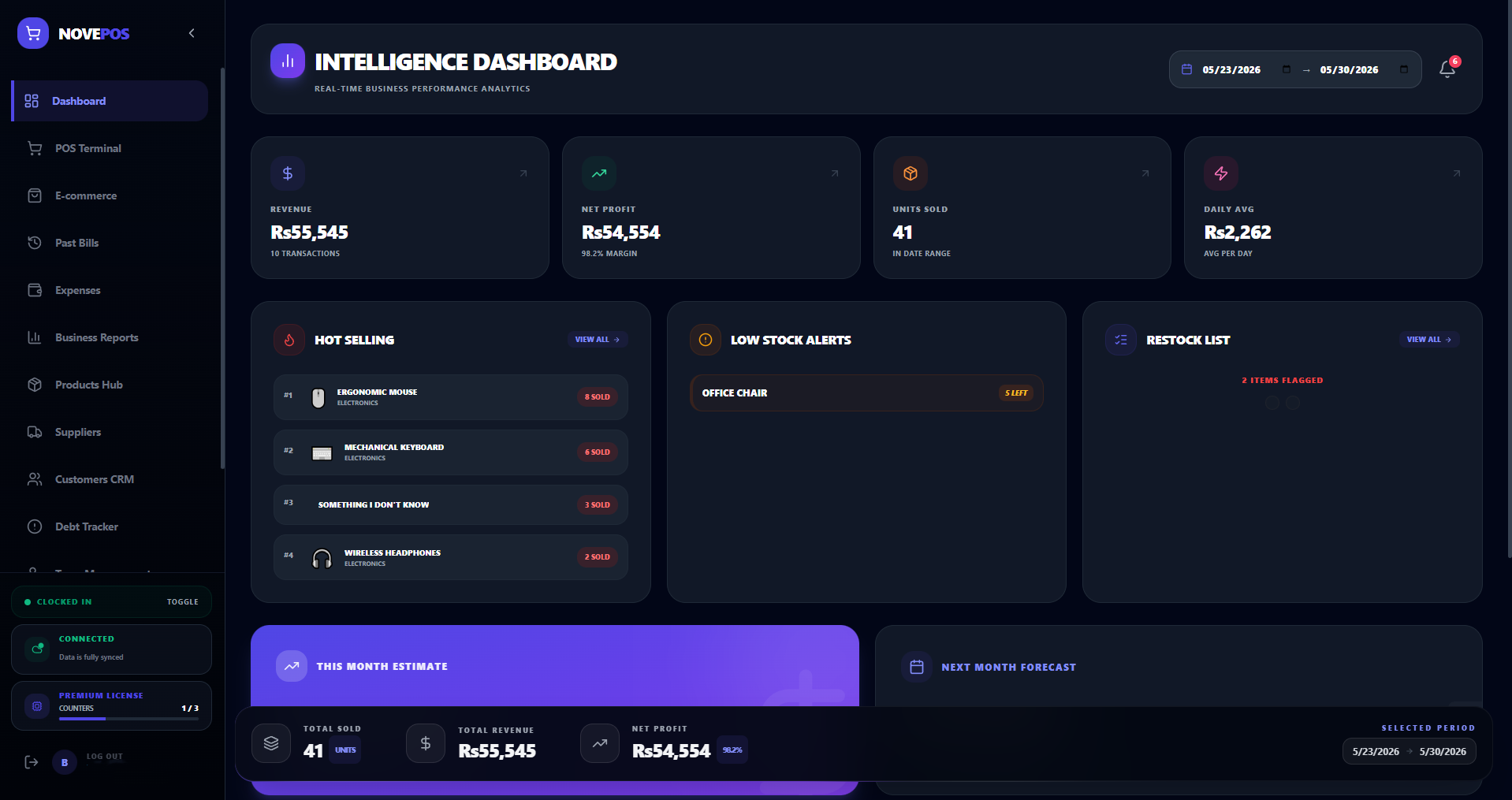1512x800 pixels.
Task: Click the Suppliers truck icon
Action: coord(35,432)
